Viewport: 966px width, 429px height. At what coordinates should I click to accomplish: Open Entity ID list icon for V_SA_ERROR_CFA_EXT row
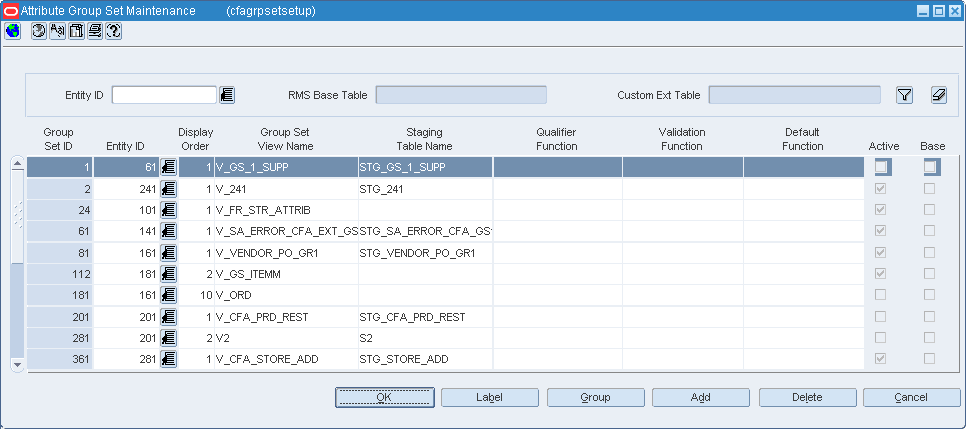tap(168, 231)
